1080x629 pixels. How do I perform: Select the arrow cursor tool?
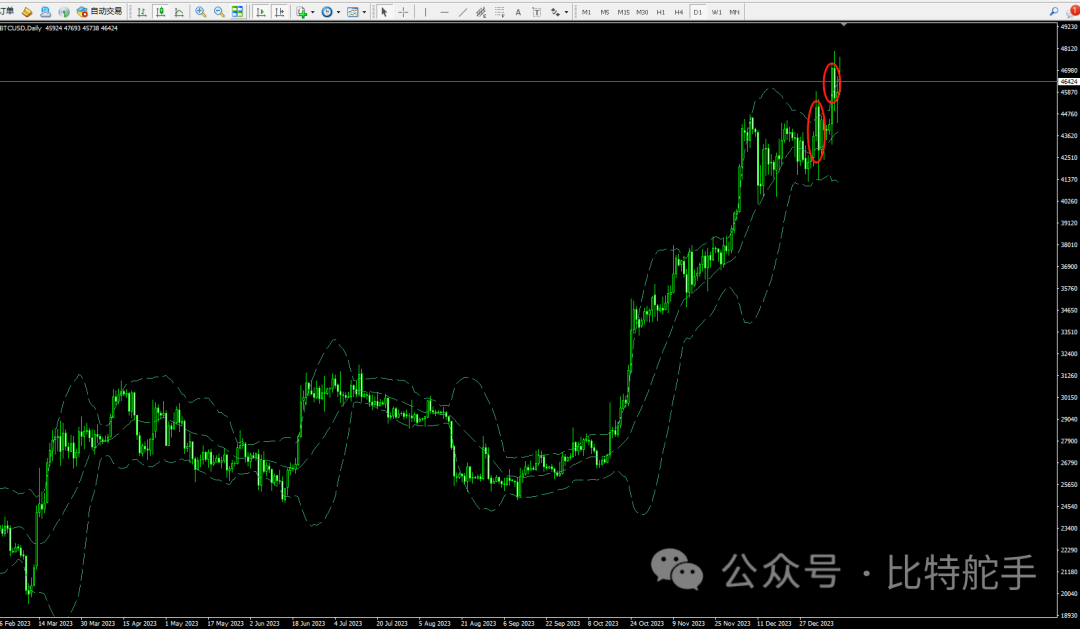(x=384, y=12)
